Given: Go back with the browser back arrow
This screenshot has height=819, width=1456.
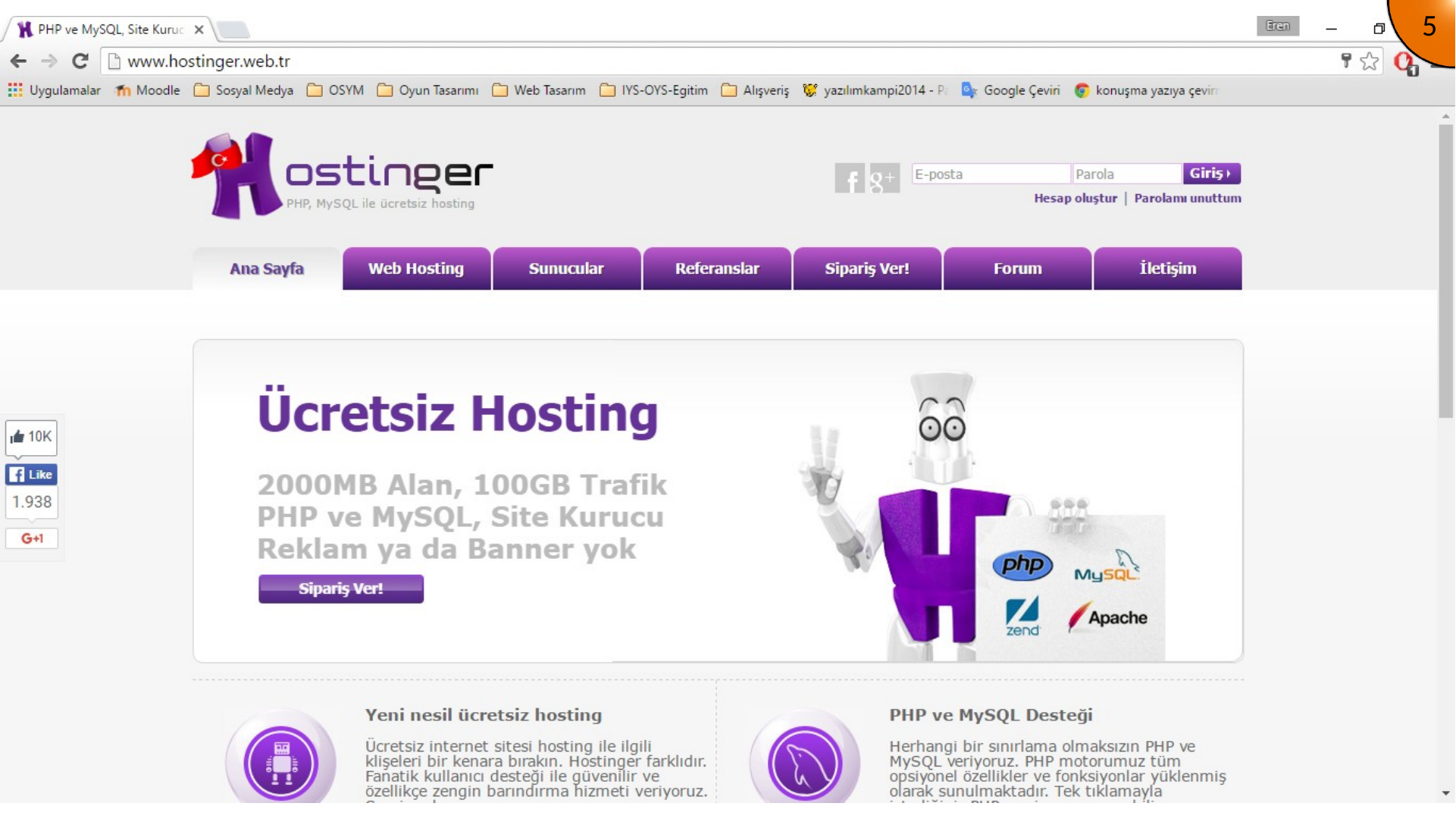Looking at the screenshot, I should pyautogui.click(x=18, y=61).
